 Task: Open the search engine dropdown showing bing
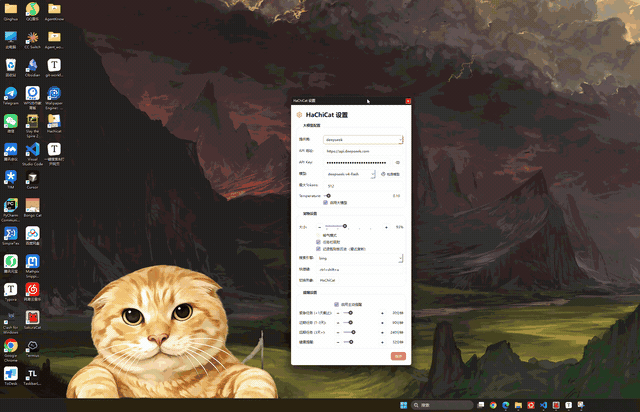coord(360,258)
